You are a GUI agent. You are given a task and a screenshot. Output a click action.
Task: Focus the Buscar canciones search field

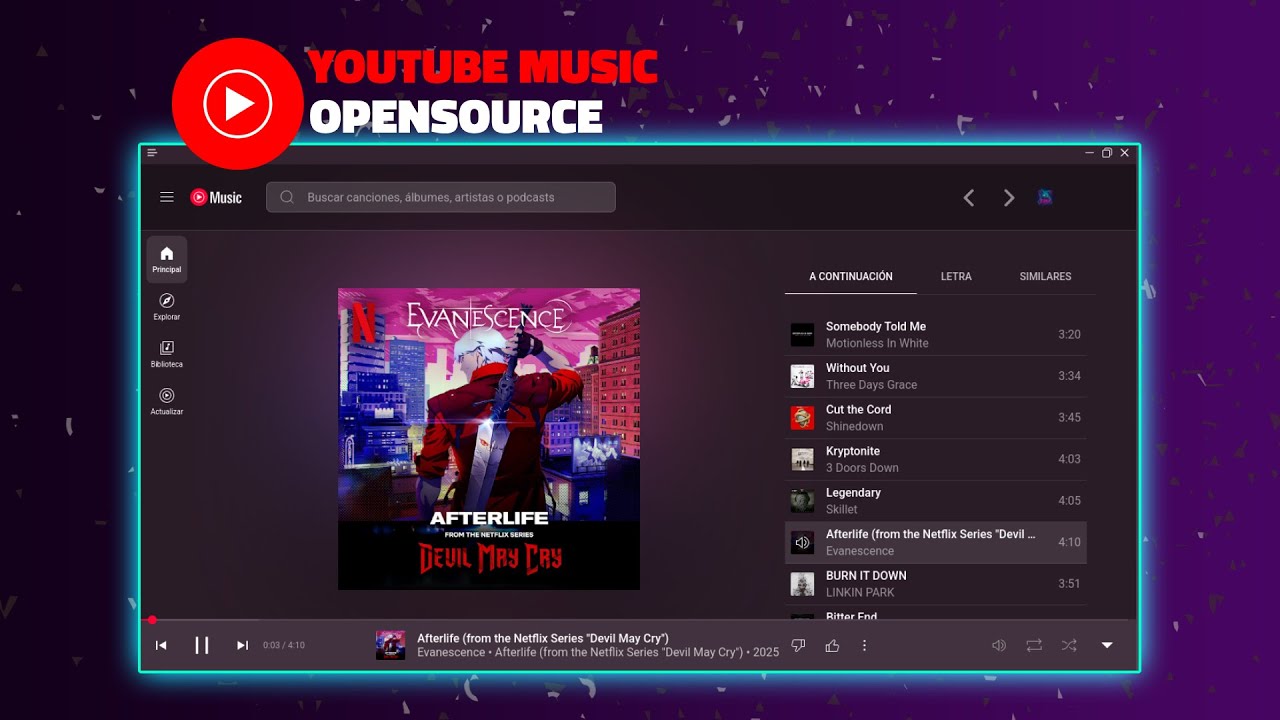[x=441, y=197]
